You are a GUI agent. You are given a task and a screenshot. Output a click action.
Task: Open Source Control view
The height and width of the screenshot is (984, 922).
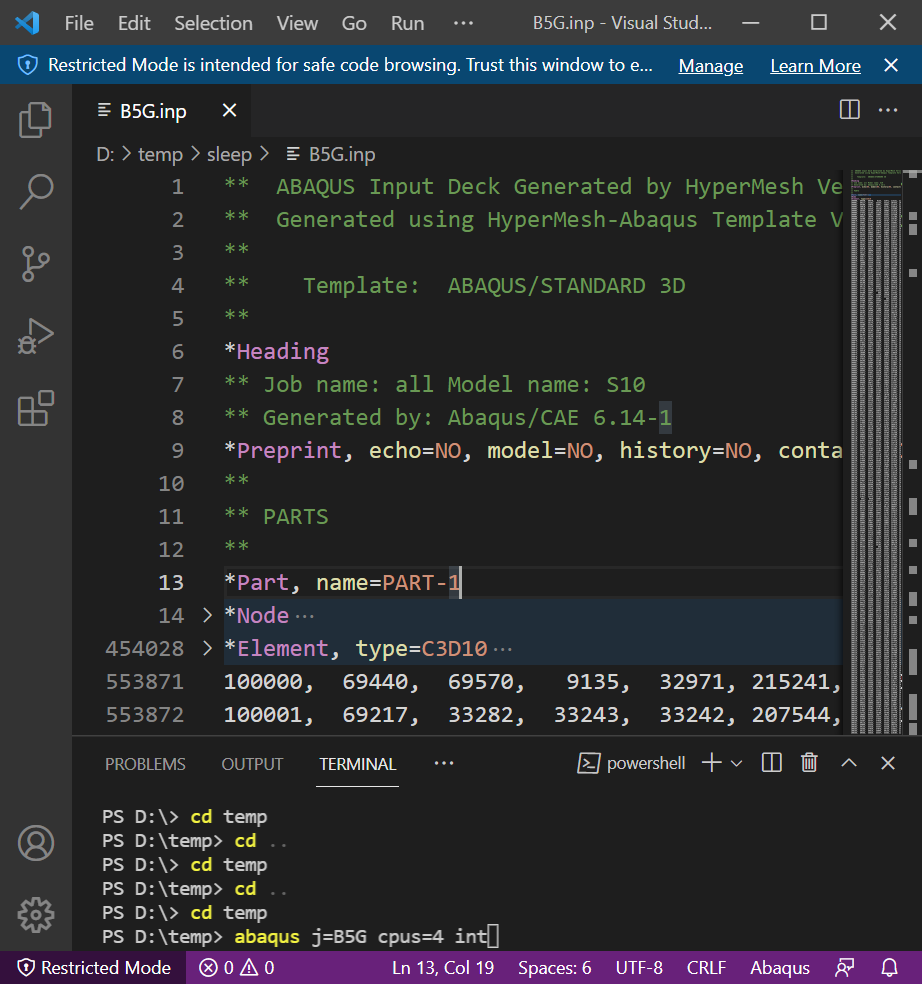point(35,264)
